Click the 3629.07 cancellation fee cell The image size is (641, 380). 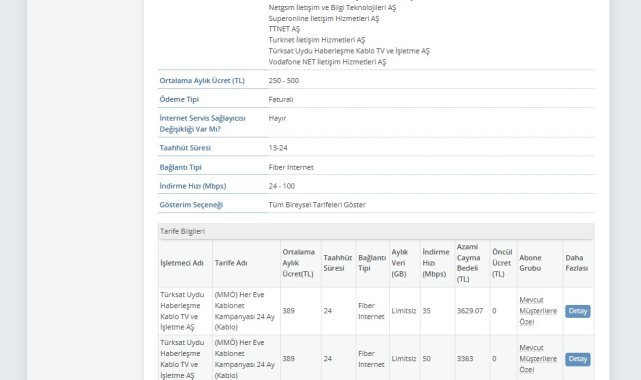(470, 311)
